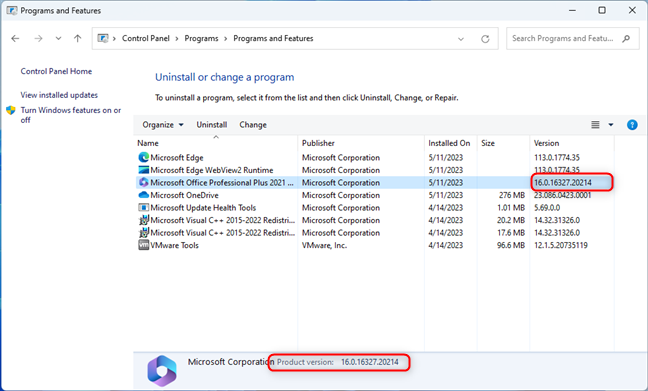Go up one level with the up arrow
This screenshot has height=391, width=648.
[x=77, y=38]
